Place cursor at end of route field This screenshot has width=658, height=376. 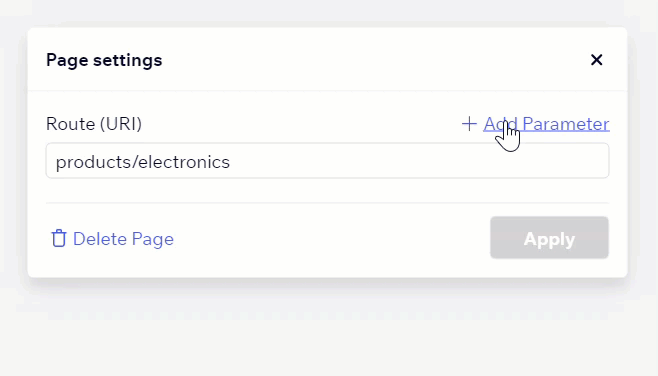(420, 162)
